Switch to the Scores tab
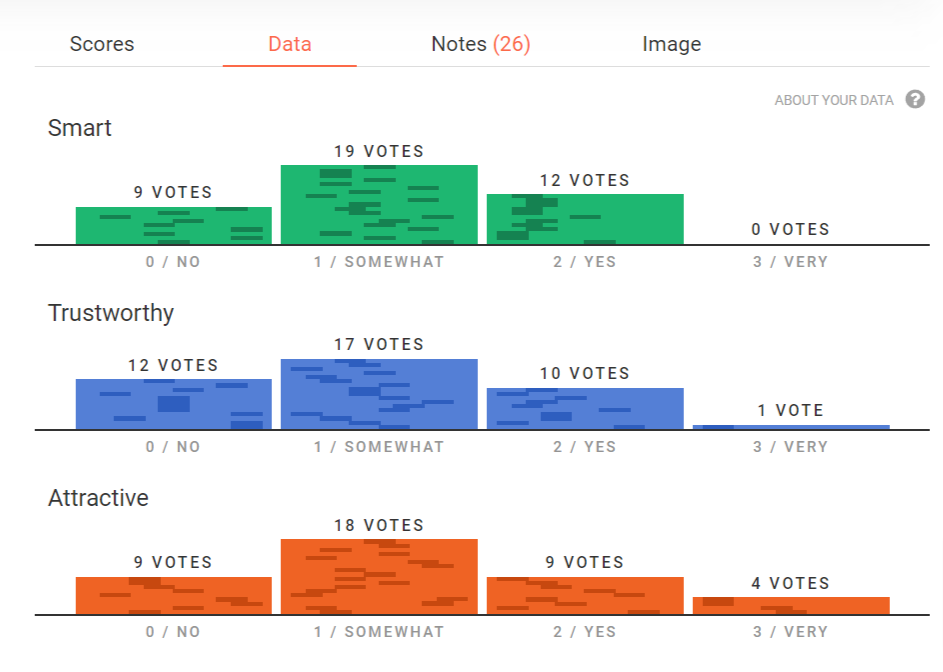The image size is (943, 672). (102, 44)
